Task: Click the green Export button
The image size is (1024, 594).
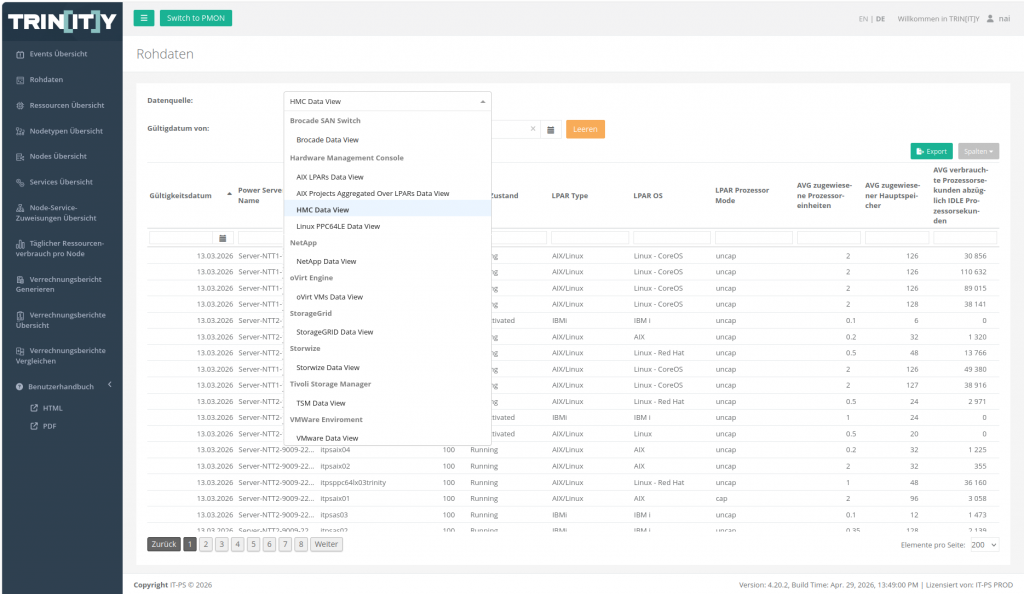Action: [931, 151]
